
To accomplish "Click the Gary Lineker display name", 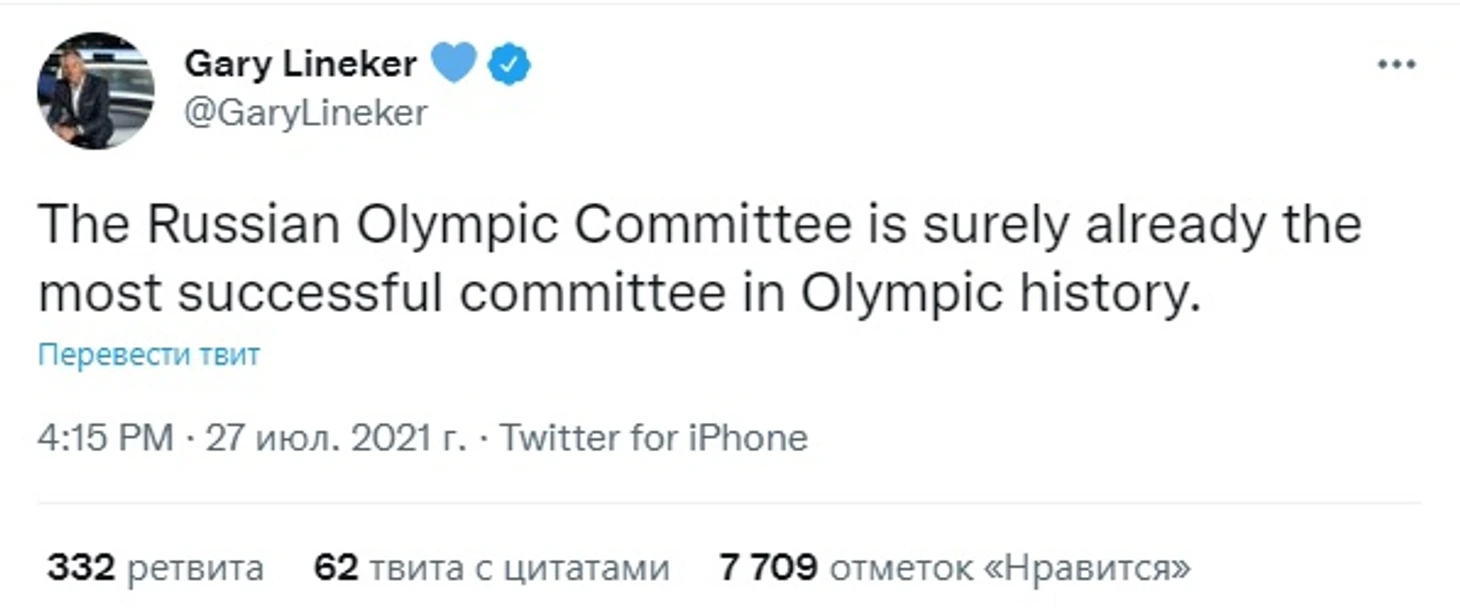I will pyautogui.click(x=300, y=64).
